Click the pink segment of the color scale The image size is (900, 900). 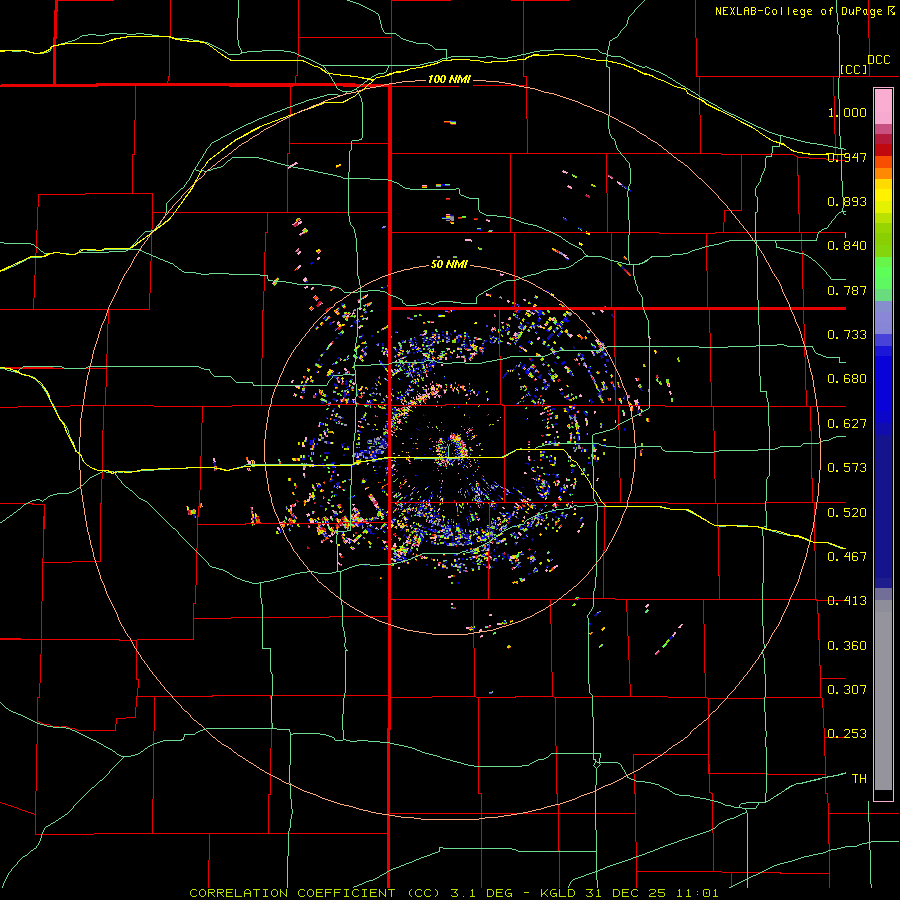click(x=883, y=107)
